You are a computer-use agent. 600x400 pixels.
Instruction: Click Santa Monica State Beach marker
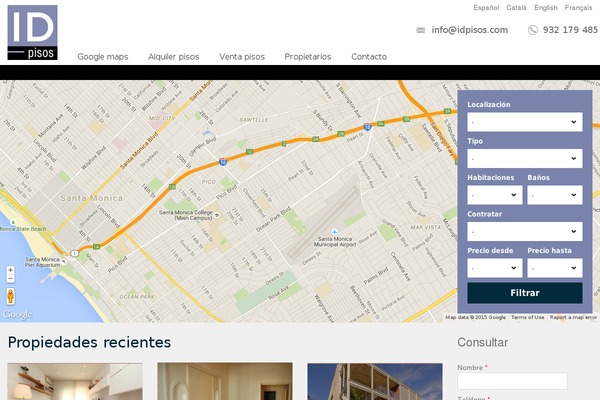(x=13, y=222)
